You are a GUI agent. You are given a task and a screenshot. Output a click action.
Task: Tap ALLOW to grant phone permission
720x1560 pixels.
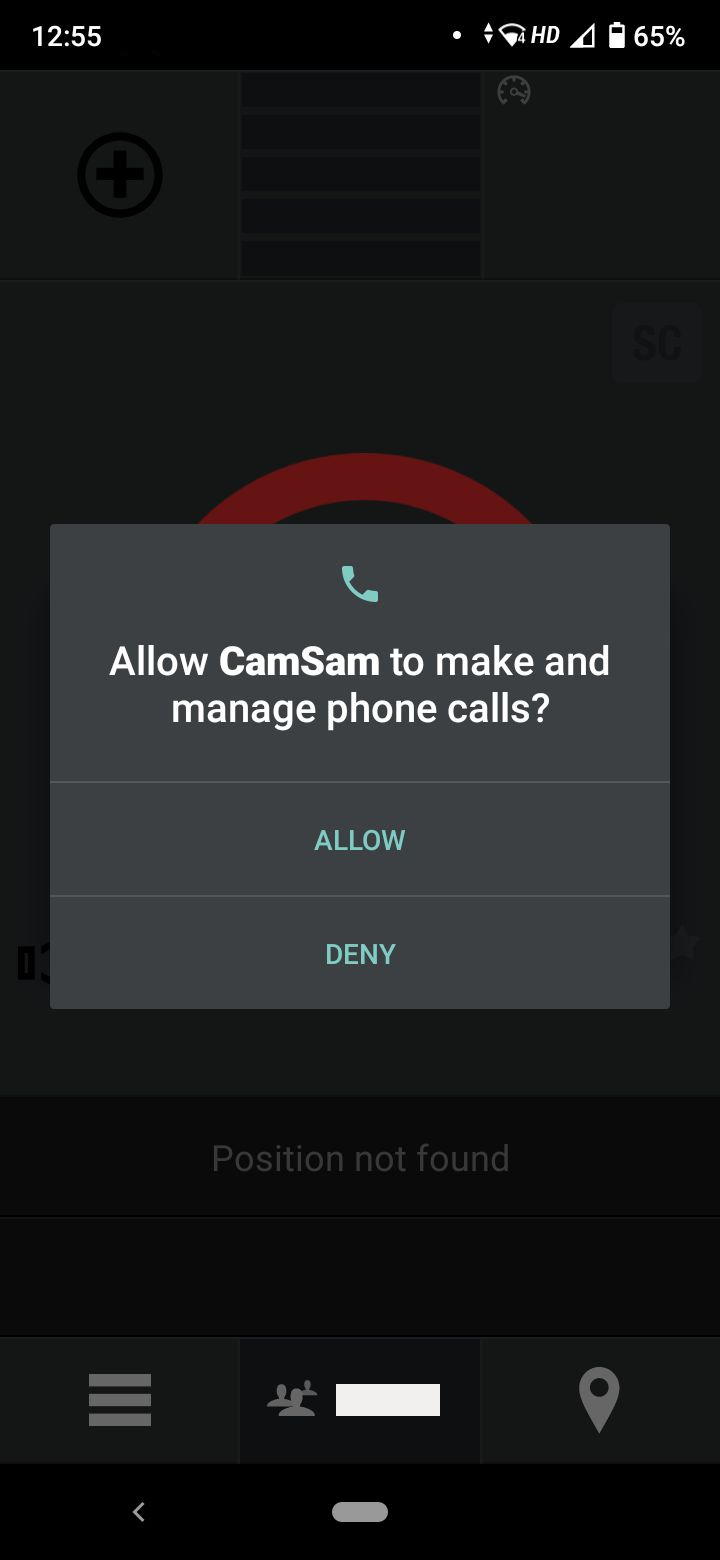click(x=360, y=839)
